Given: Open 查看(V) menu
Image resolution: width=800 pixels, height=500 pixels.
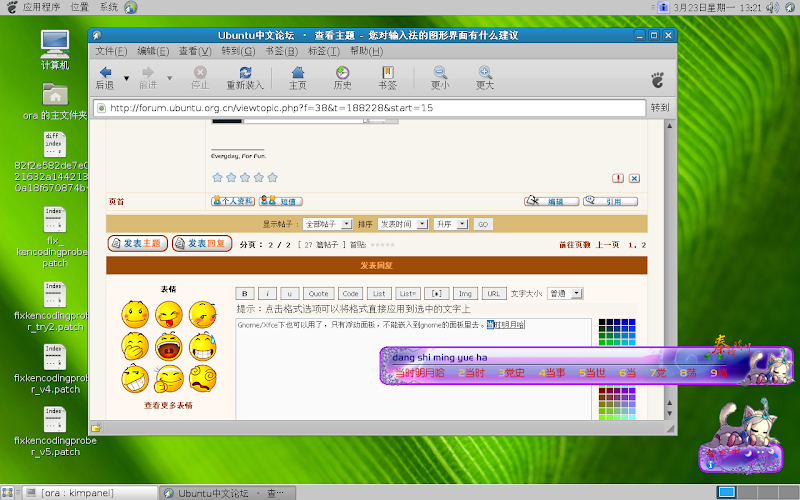Looking at the screenshot, I should pos(195,51).
